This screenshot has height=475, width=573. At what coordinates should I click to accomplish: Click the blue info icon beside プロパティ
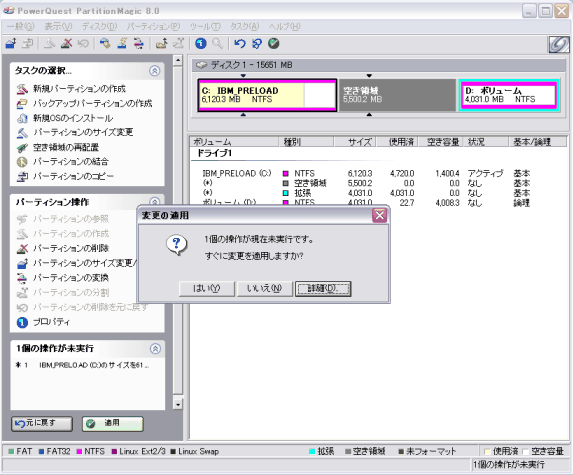(x=22, y=322)
